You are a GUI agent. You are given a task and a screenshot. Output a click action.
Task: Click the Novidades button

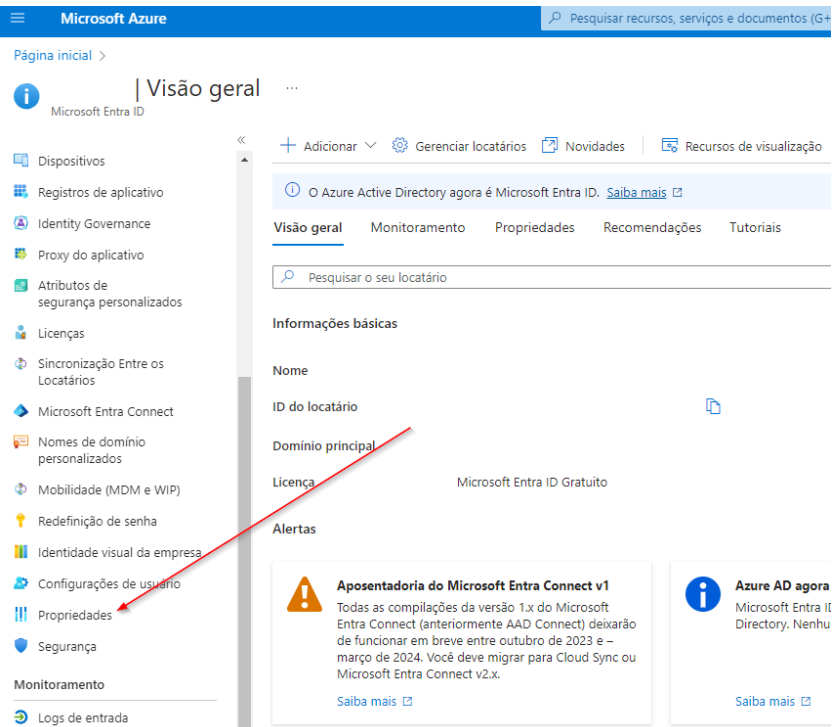pyautogui.click(x=583, y=146)
